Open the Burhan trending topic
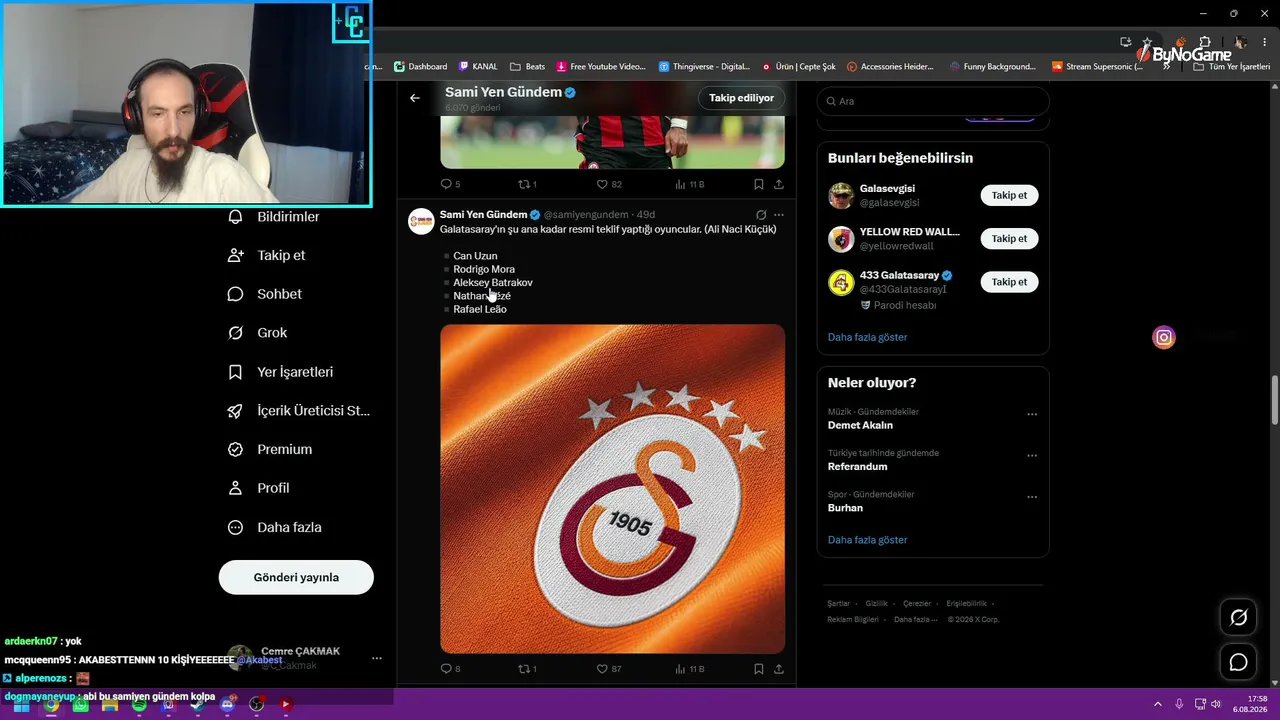 pos(845,508)
